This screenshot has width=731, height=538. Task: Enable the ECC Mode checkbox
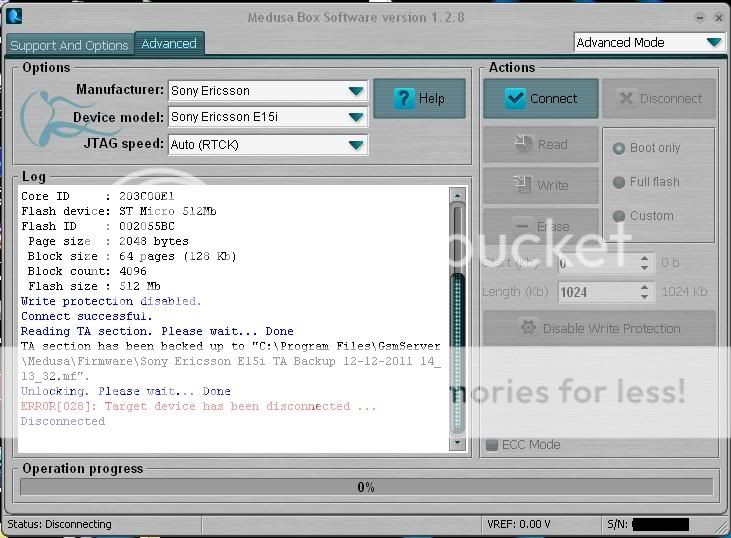click(492, 445)
